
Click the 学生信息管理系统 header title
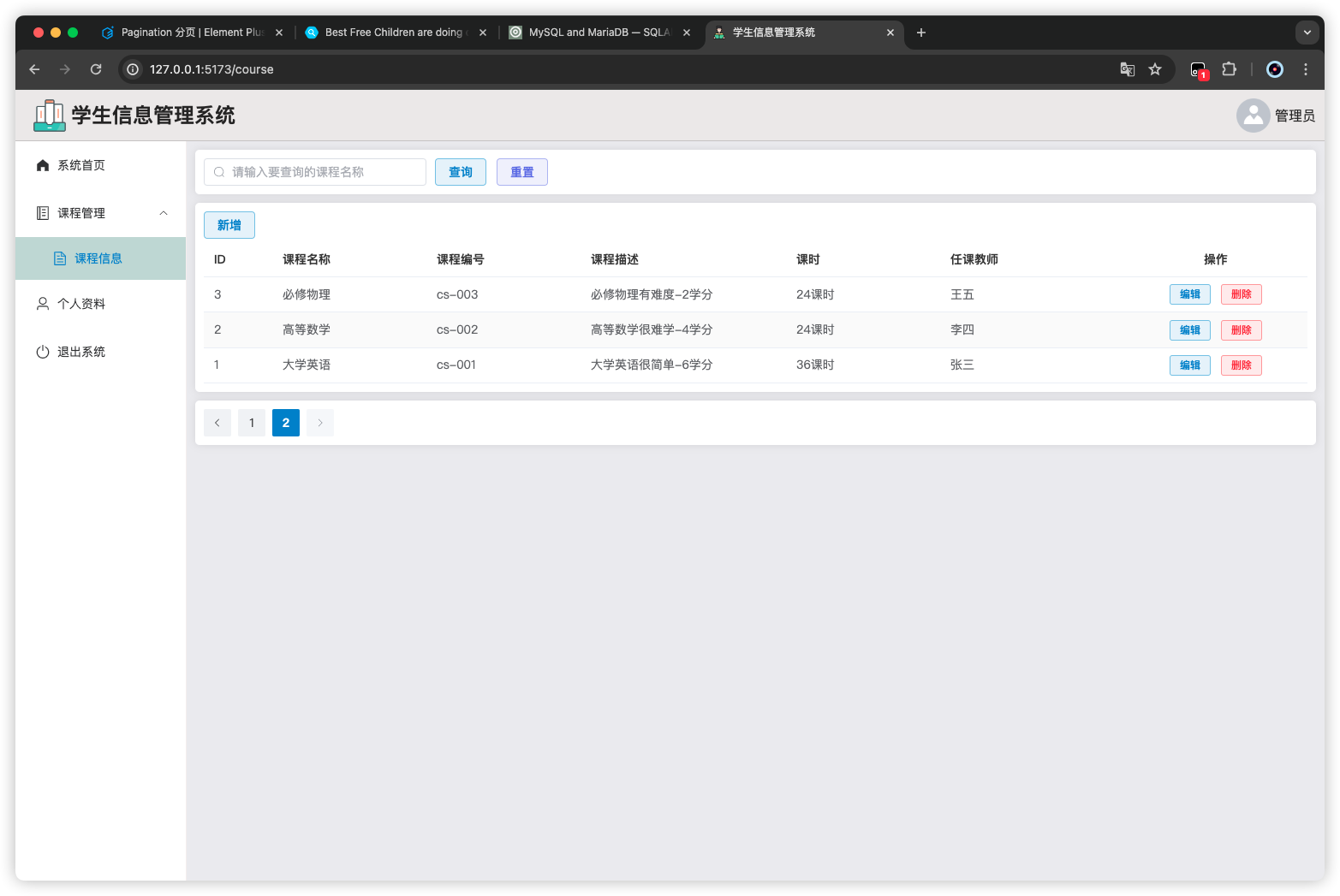(x=153, y=116)
